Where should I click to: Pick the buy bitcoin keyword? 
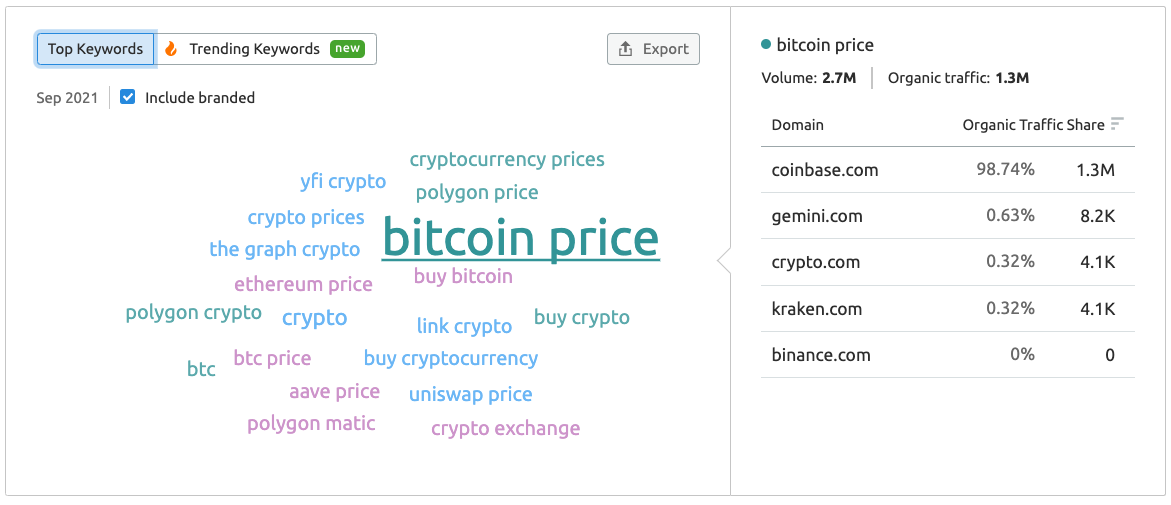(x=463, y=276)
